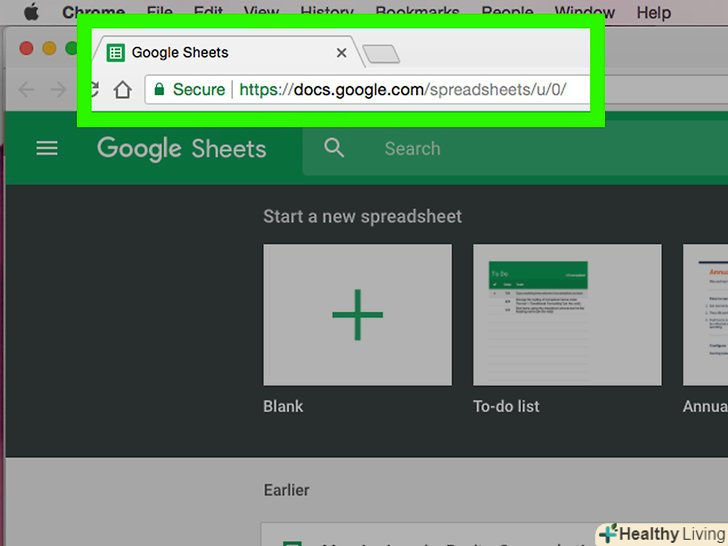
Task: Open the View menu
Action: (261, 12)
